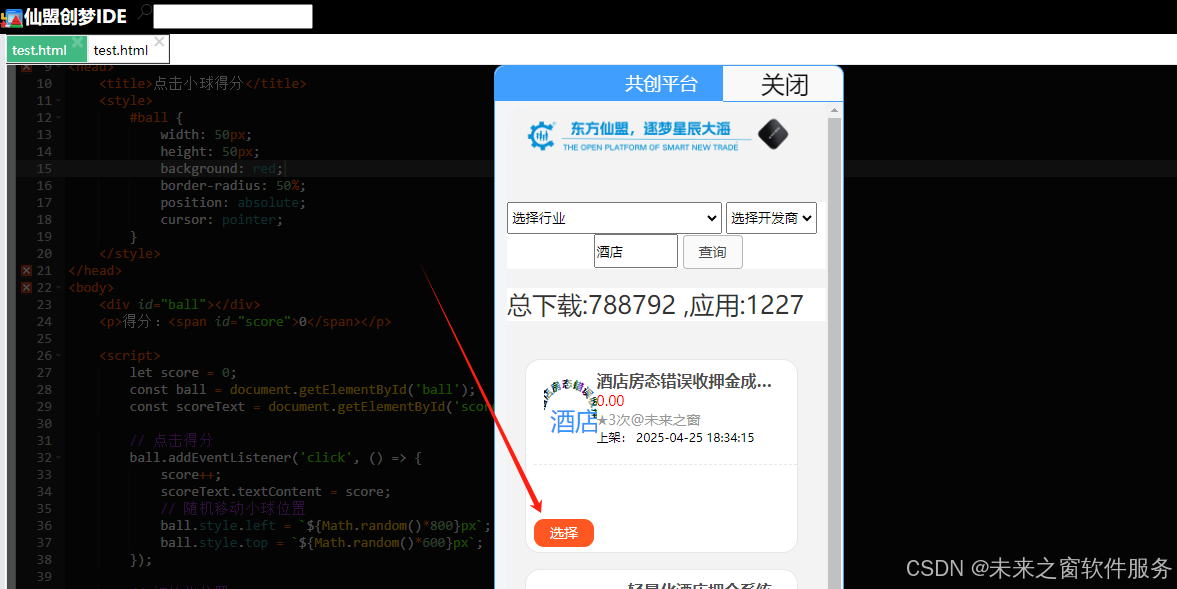
Task: Click the blue gear logo in the banner
Action: tap(541, 136)
